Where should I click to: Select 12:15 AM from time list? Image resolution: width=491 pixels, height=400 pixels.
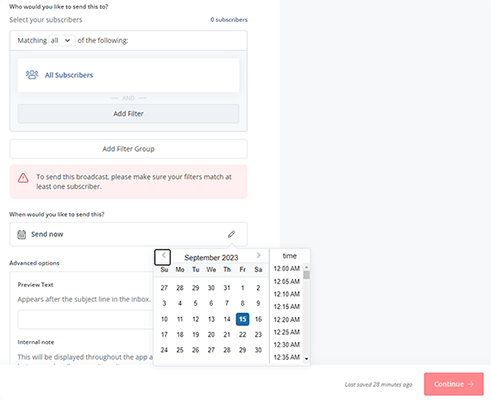coord(287,307)
